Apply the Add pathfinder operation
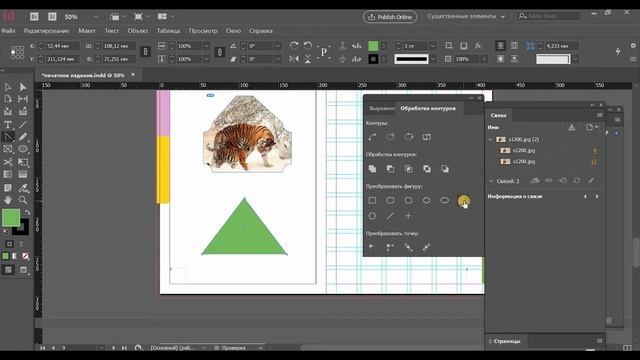 coord(372,169)
